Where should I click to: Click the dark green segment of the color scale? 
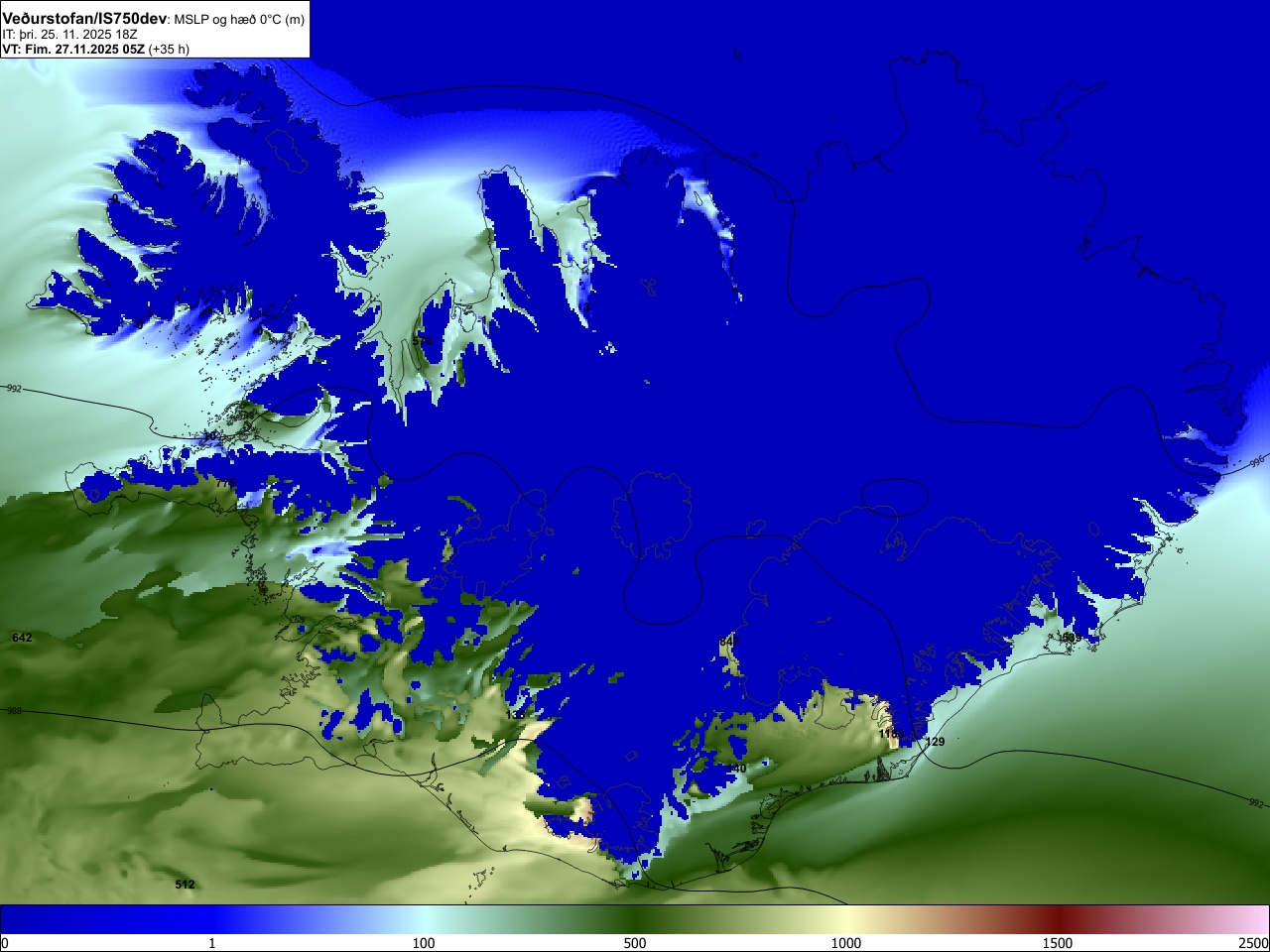[635, 919]
